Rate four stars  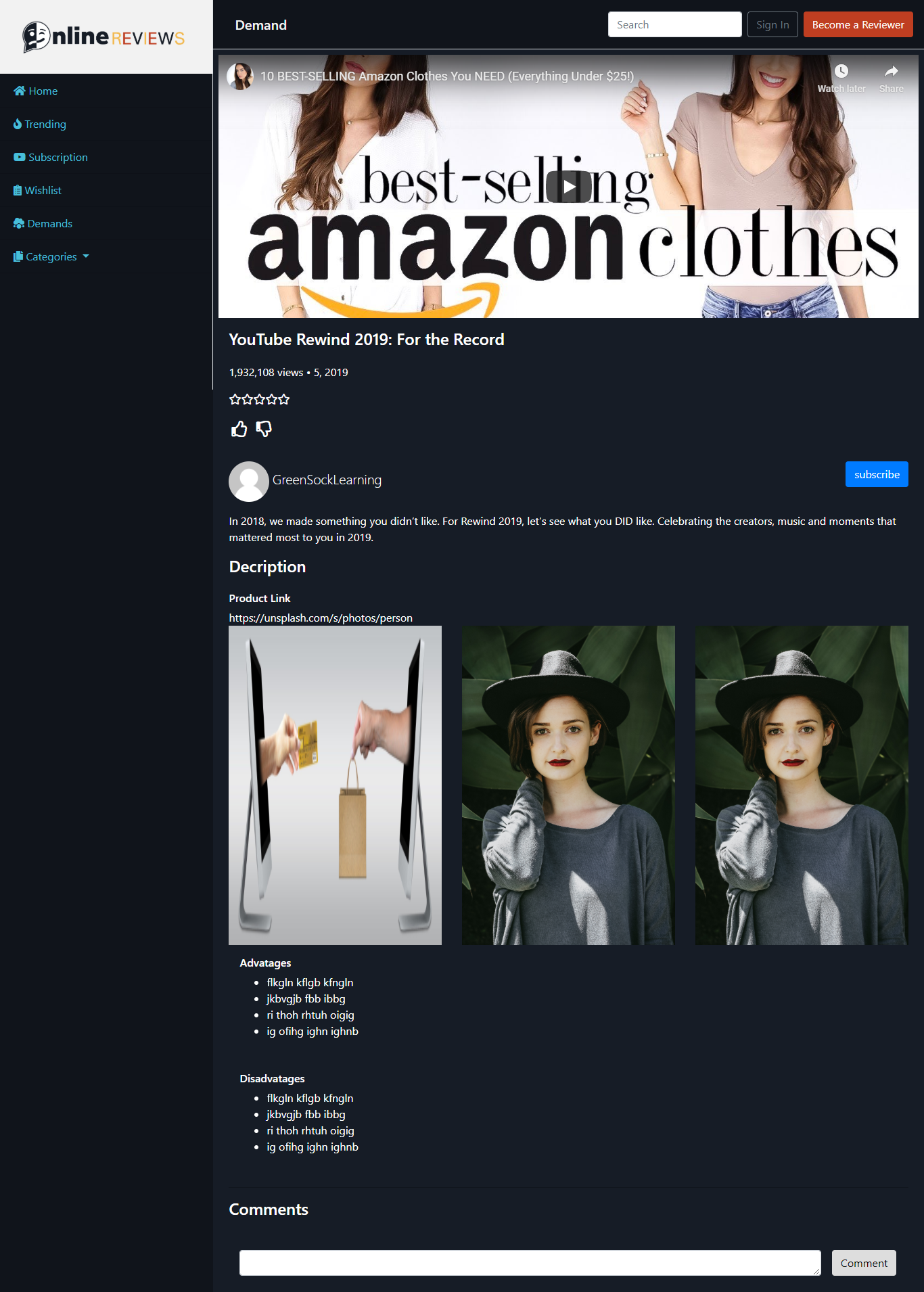(271, 399)
